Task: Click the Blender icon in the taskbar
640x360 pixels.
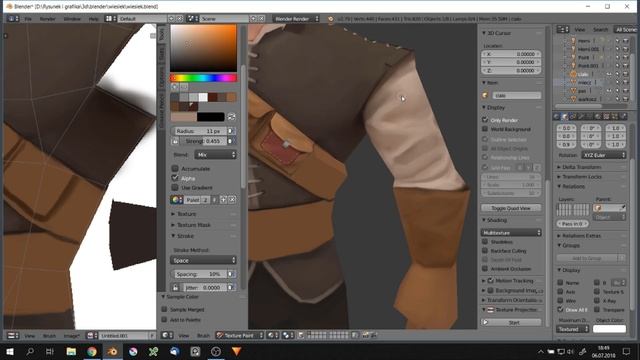Action: [113, 351]
